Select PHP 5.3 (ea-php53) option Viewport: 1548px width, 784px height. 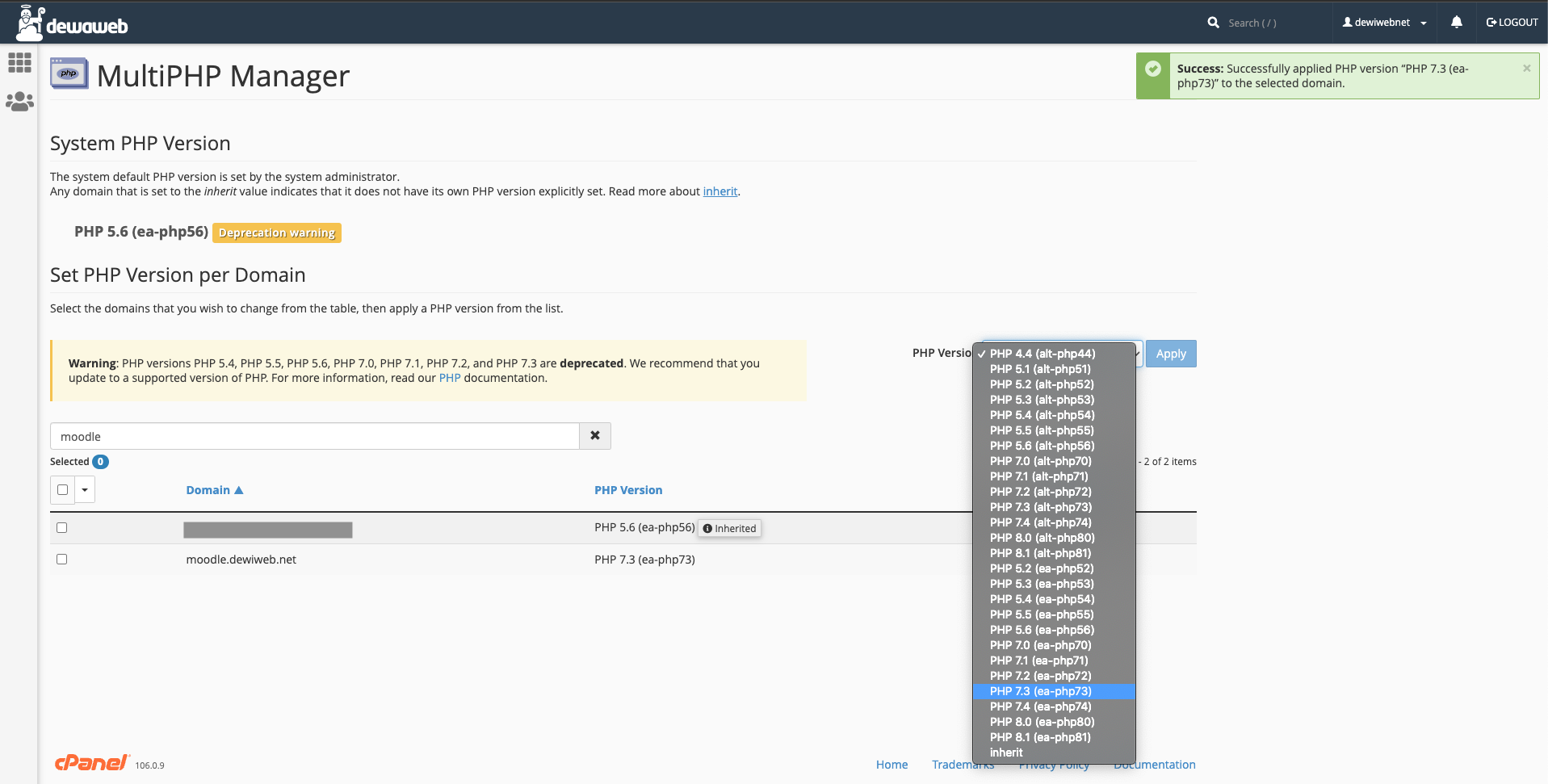point(1054,584)
